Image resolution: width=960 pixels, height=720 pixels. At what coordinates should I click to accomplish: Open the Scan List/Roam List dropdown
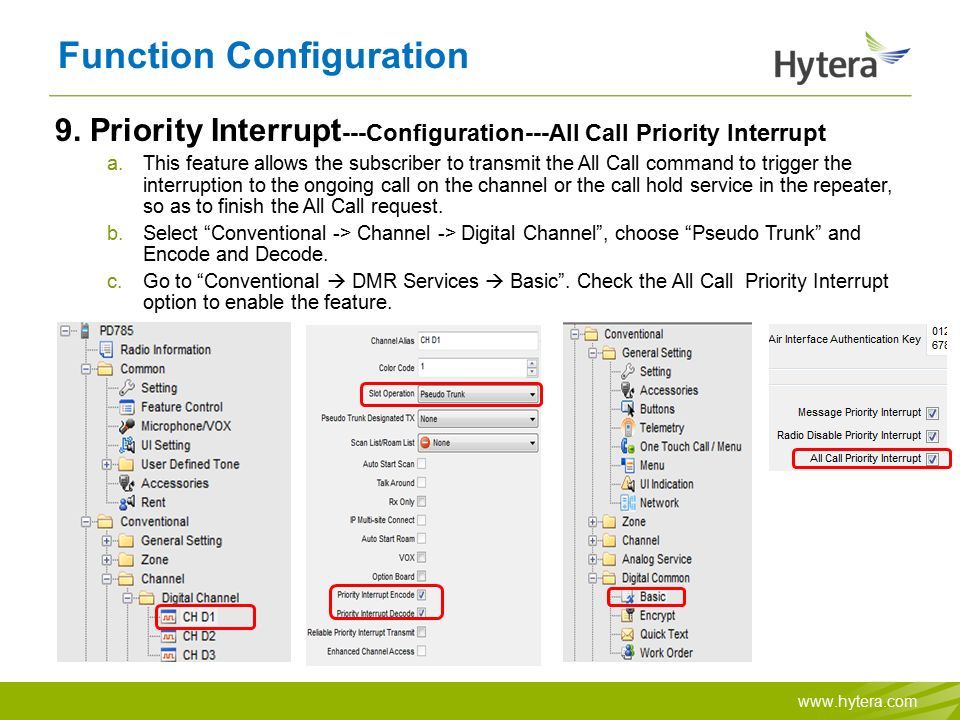pyautogui.click(x=478, y=443)
